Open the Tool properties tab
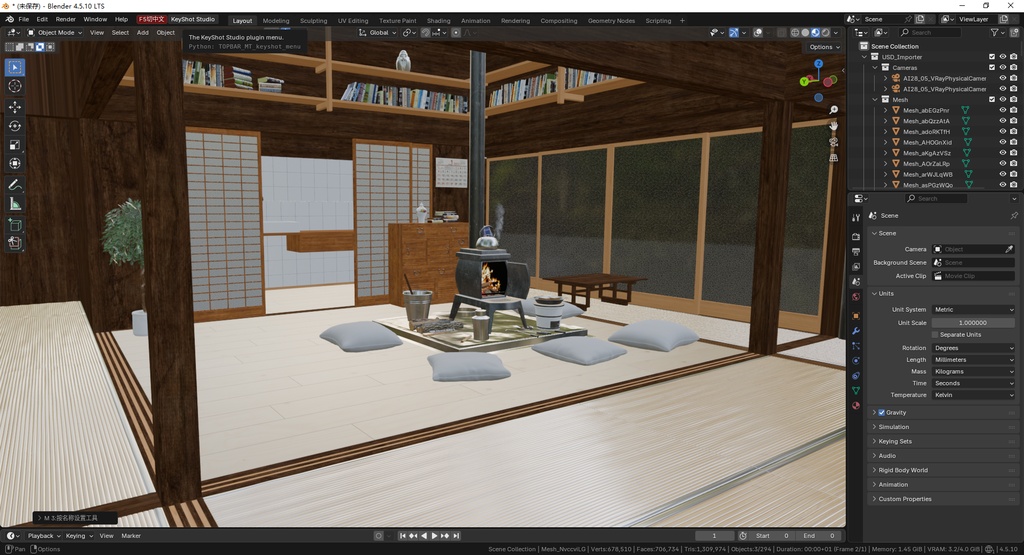The width and height of the screenshot is (1024, 555). click(x=856, y=217)
